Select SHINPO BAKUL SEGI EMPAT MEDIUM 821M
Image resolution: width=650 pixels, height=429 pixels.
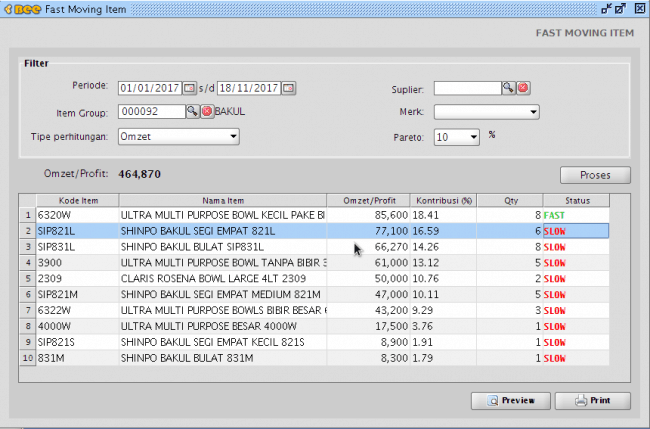221,295
